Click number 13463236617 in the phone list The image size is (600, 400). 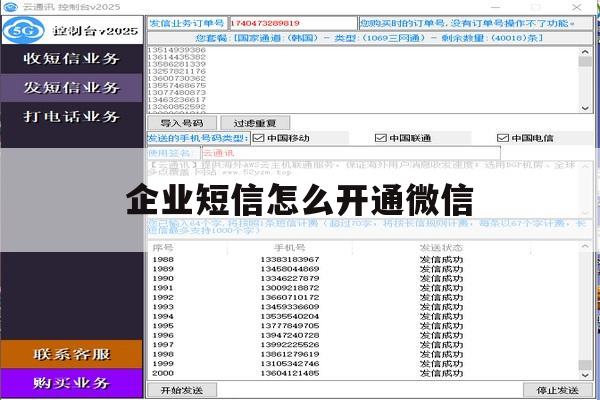177,100
